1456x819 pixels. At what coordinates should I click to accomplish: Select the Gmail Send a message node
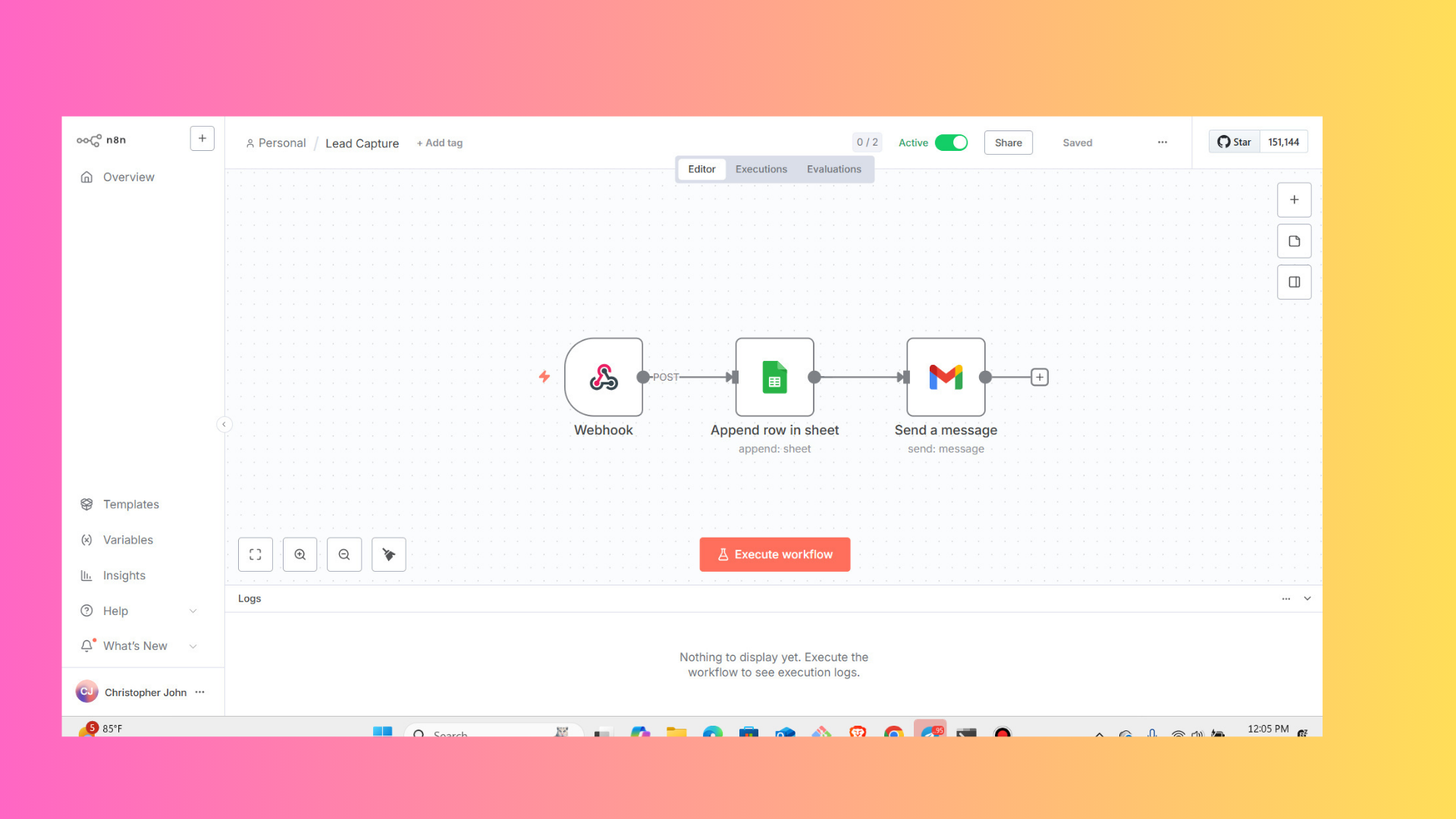click(946, 377)
